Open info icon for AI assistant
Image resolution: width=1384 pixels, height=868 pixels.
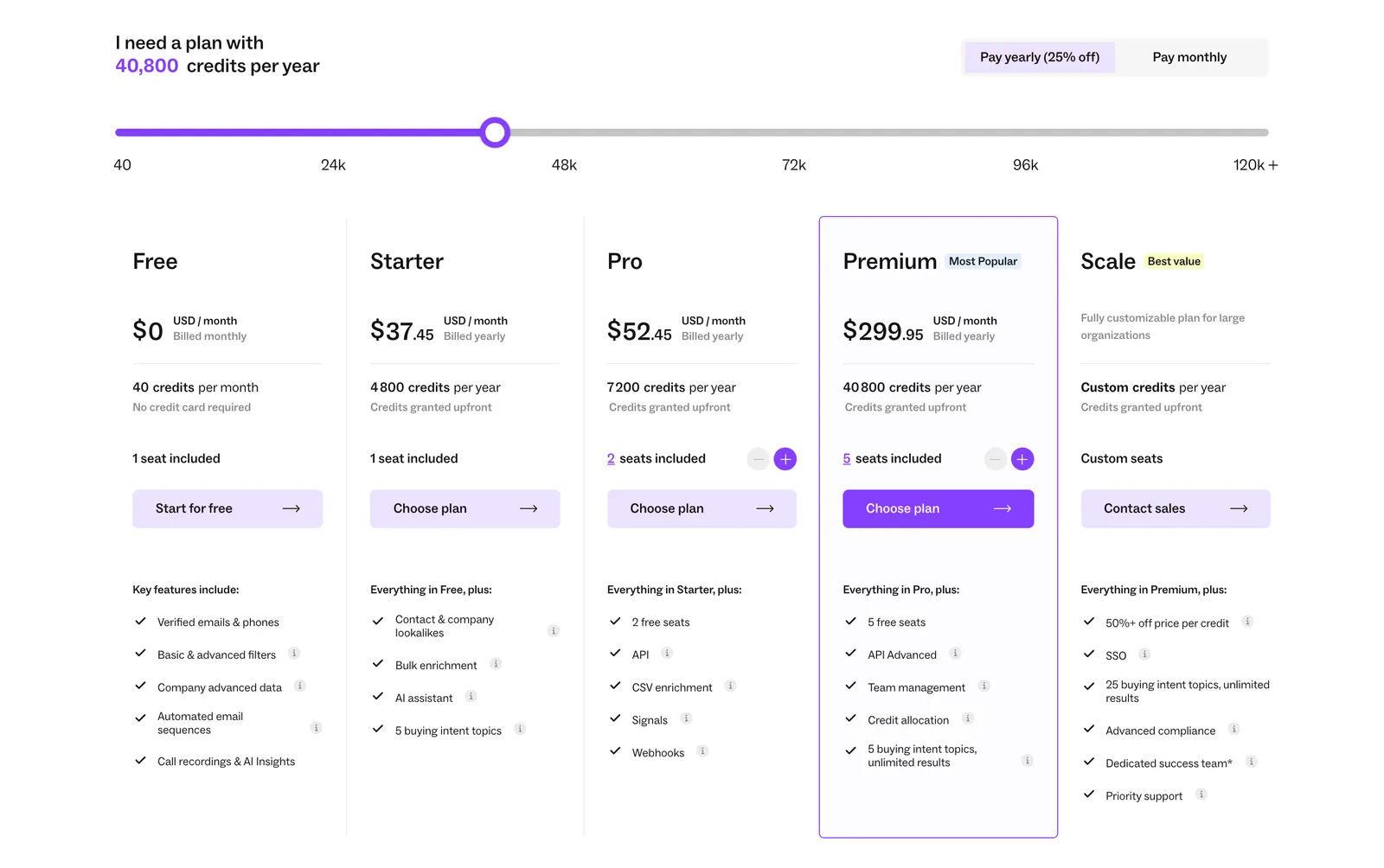pos(471,697)
